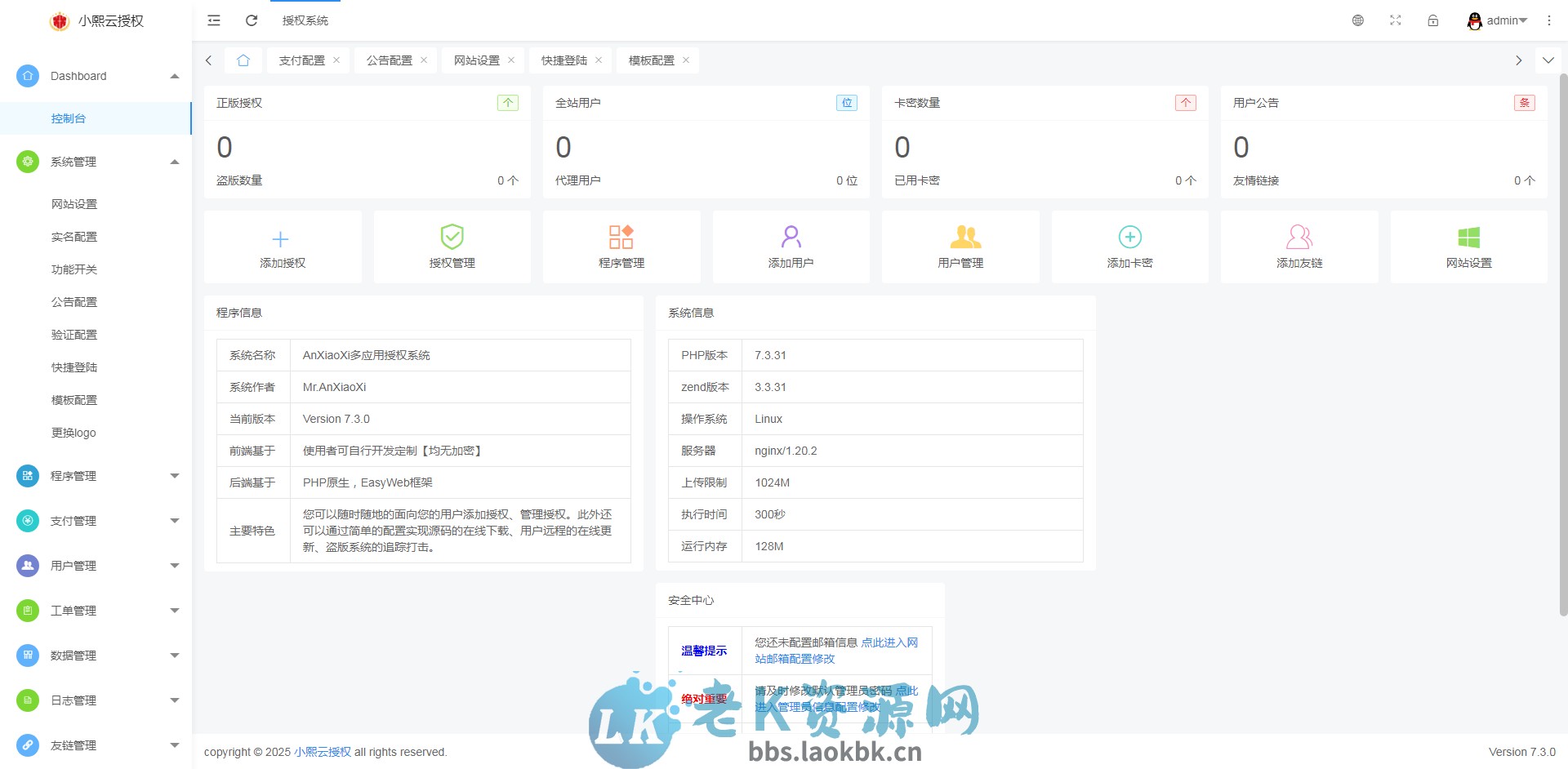1568x769 pixels.
Task: Click 小熙云授权 link in copyright footer
Action: [323, 752]
